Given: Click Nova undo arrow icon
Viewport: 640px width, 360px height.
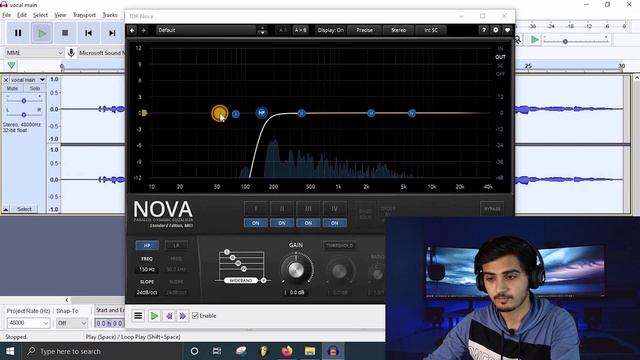Looking at the screenshot, I should tap(132, 30).
